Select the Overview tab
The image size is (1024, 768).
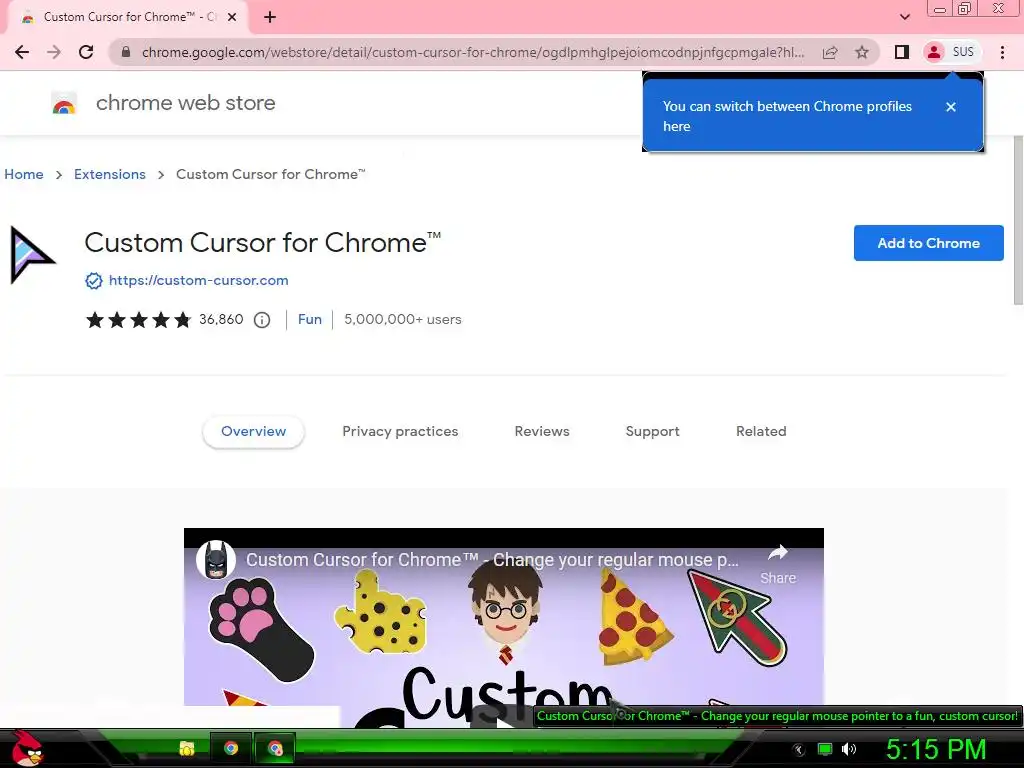tap(253, 432)
